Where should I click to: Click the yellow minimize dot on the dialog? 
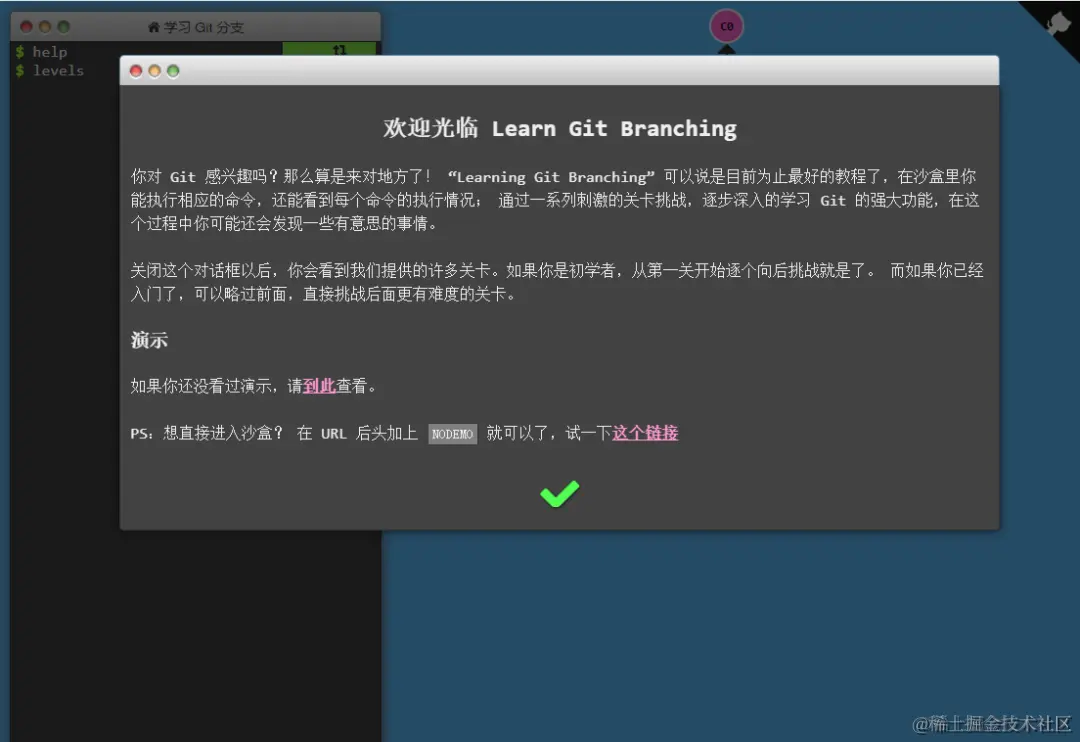point(153,70)
